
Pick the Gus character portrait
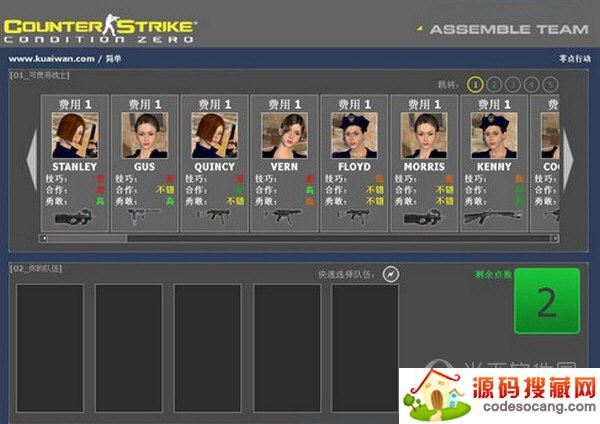pos(145,135)
